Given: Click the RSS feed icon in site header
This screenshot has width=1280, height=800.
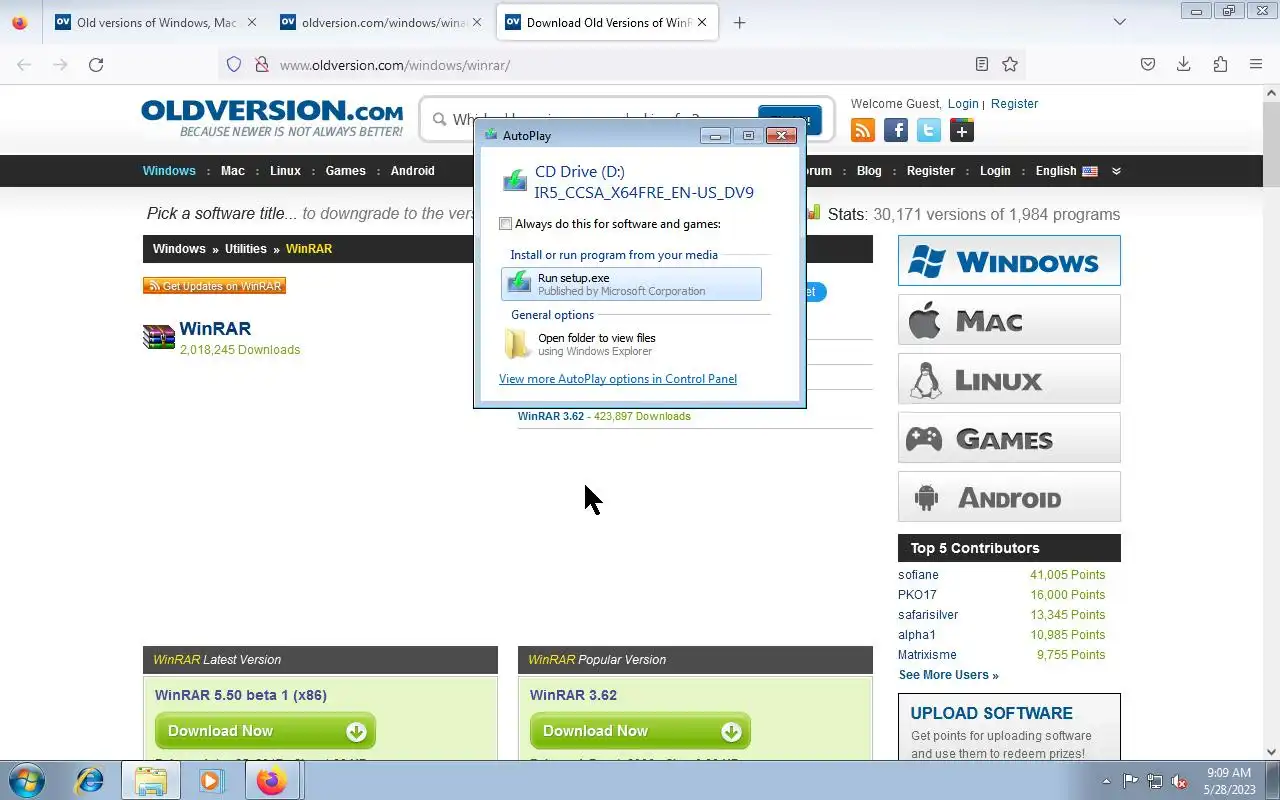Looking at the screenshot, I should pyautogui.click(x=863, y=130).
